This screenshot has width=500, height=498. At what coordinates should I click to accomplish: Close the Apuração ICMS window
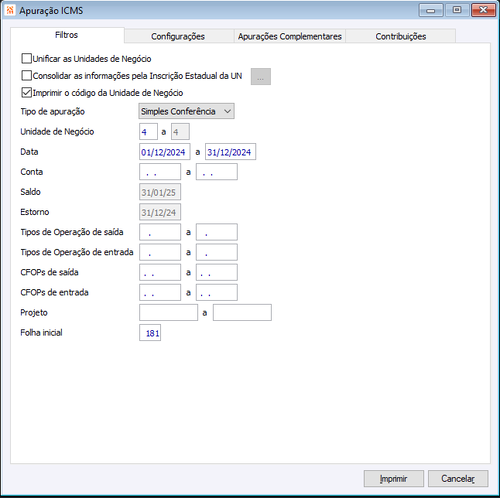click(x=483, y=10)
